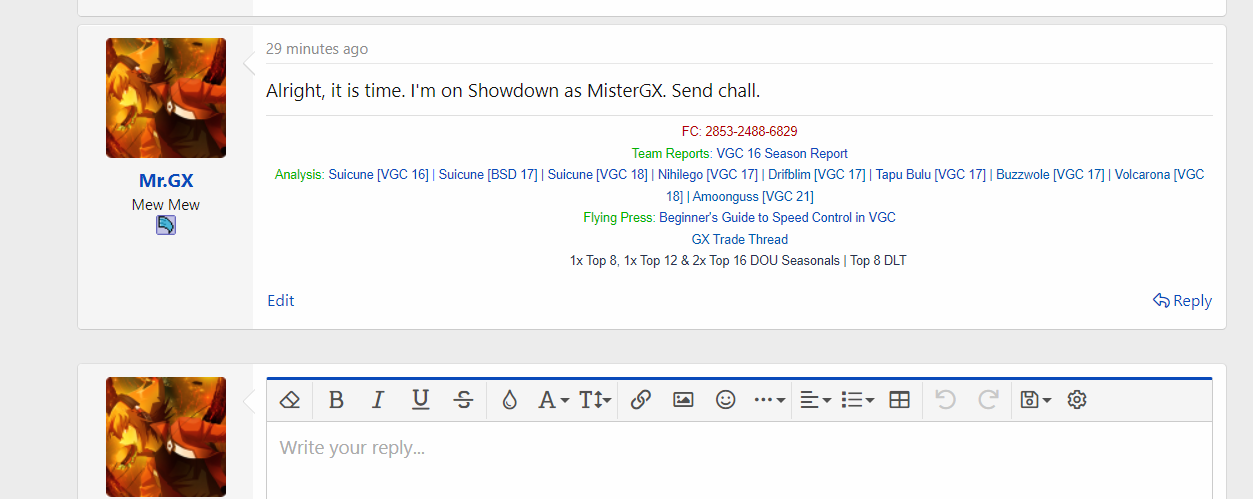
Task: Open the font family dropdown
Action: click(x=553, y=400)
